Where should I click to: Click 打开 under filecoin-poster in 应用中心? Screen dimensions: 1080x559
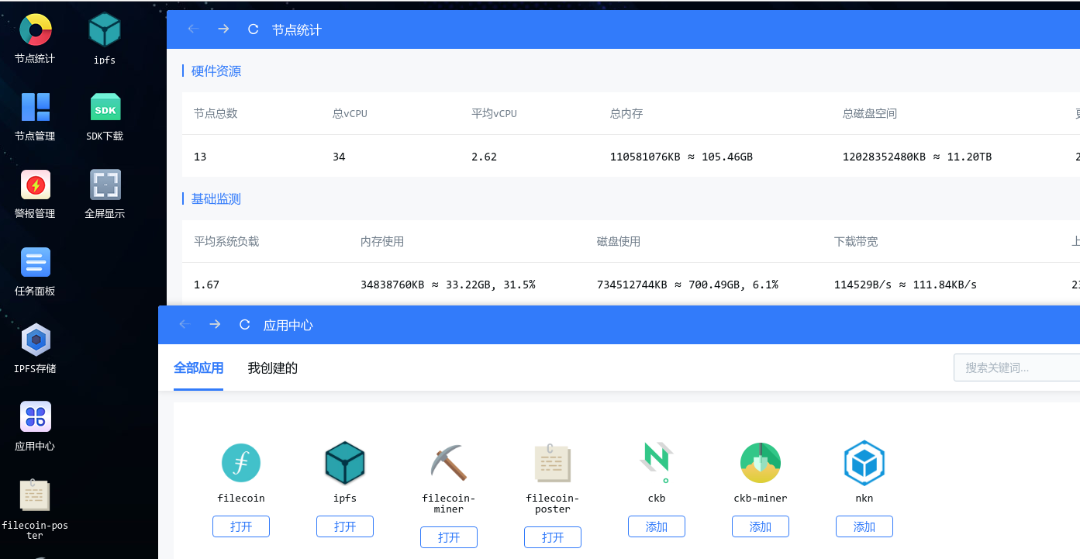point(552,537)
